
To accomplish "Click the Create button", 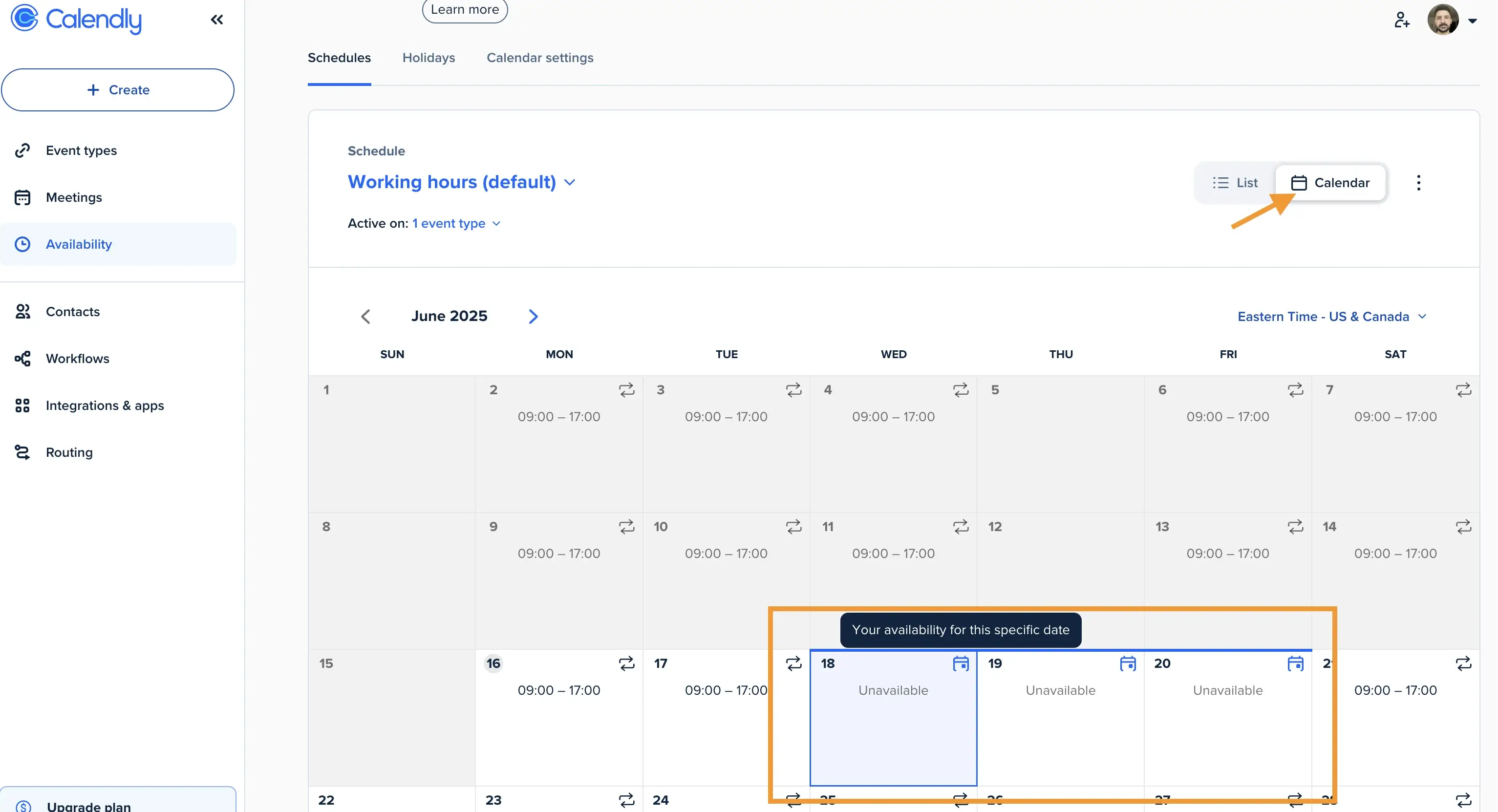I will [x=117, y=90].
